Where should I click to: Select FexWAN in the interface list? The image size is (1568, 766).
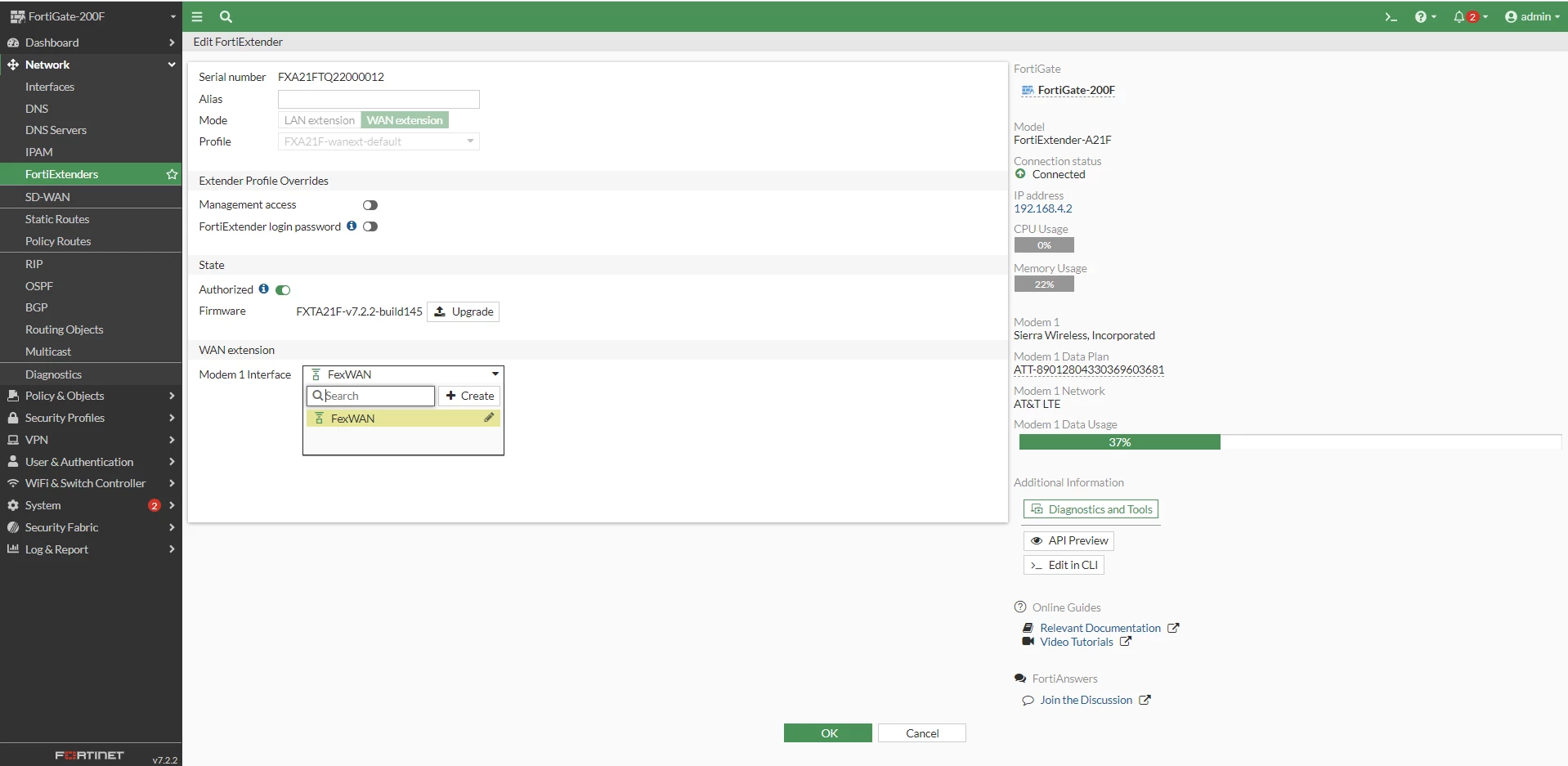tap(403, 418)
